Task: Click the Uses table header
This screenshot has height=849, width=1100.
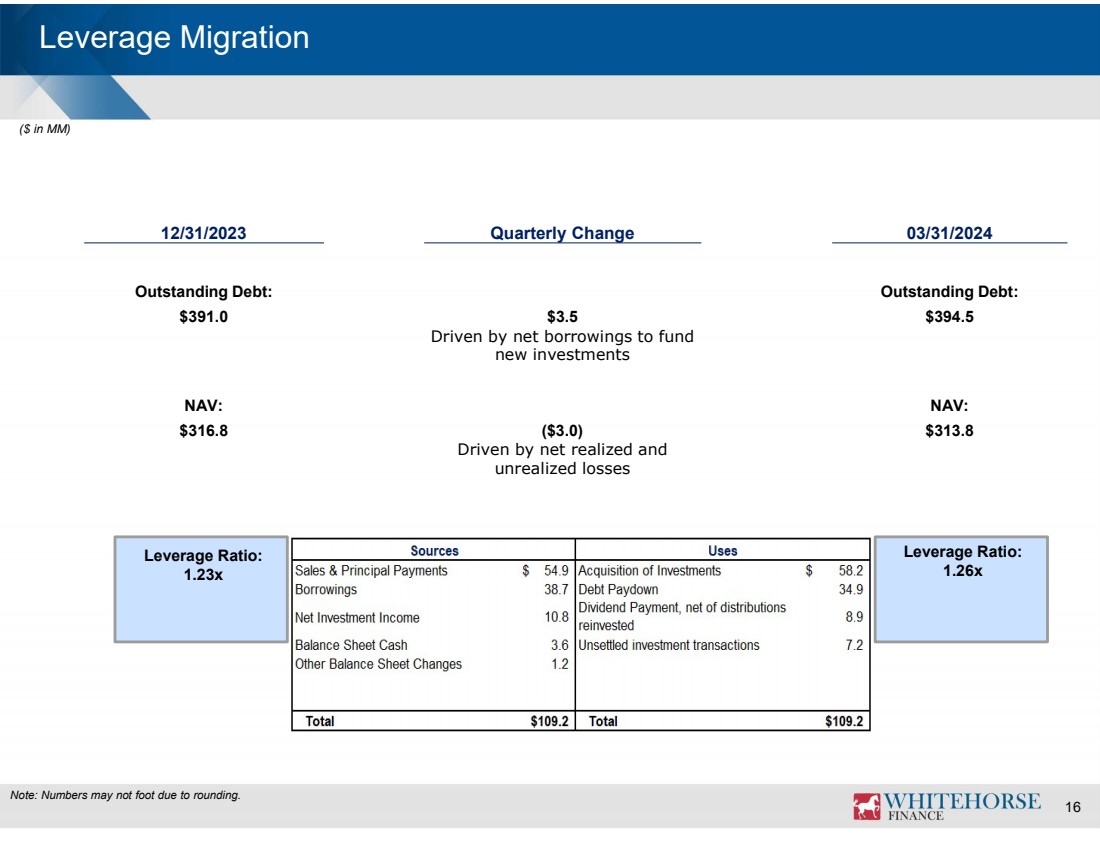Action: point(722,550)
